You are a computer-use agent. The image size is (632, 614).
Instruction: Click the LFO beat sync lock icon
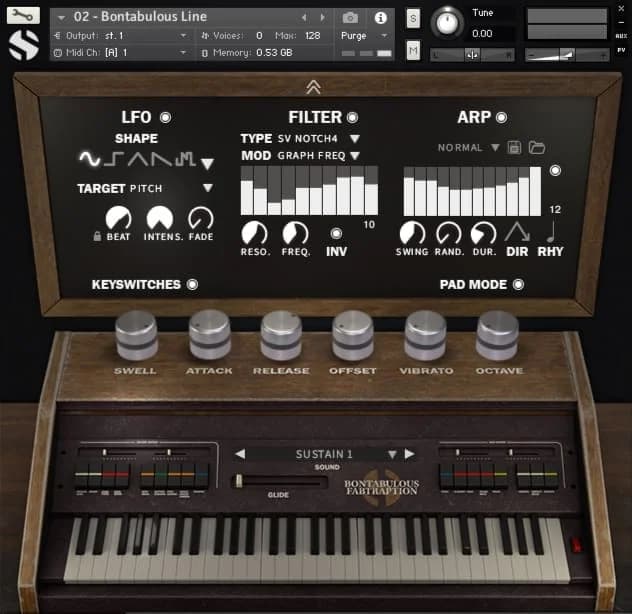[96, 236]
